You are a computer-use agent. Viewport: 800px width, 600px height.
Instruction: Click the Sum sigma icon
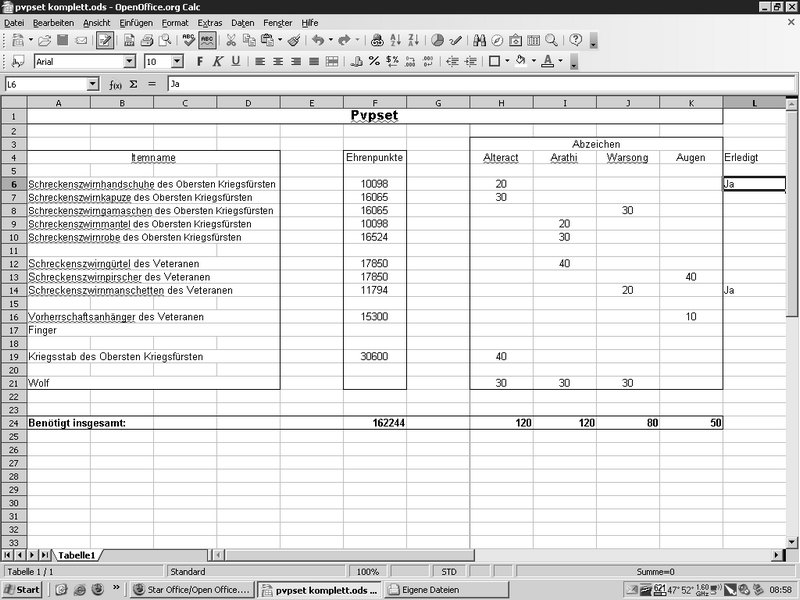134,85
